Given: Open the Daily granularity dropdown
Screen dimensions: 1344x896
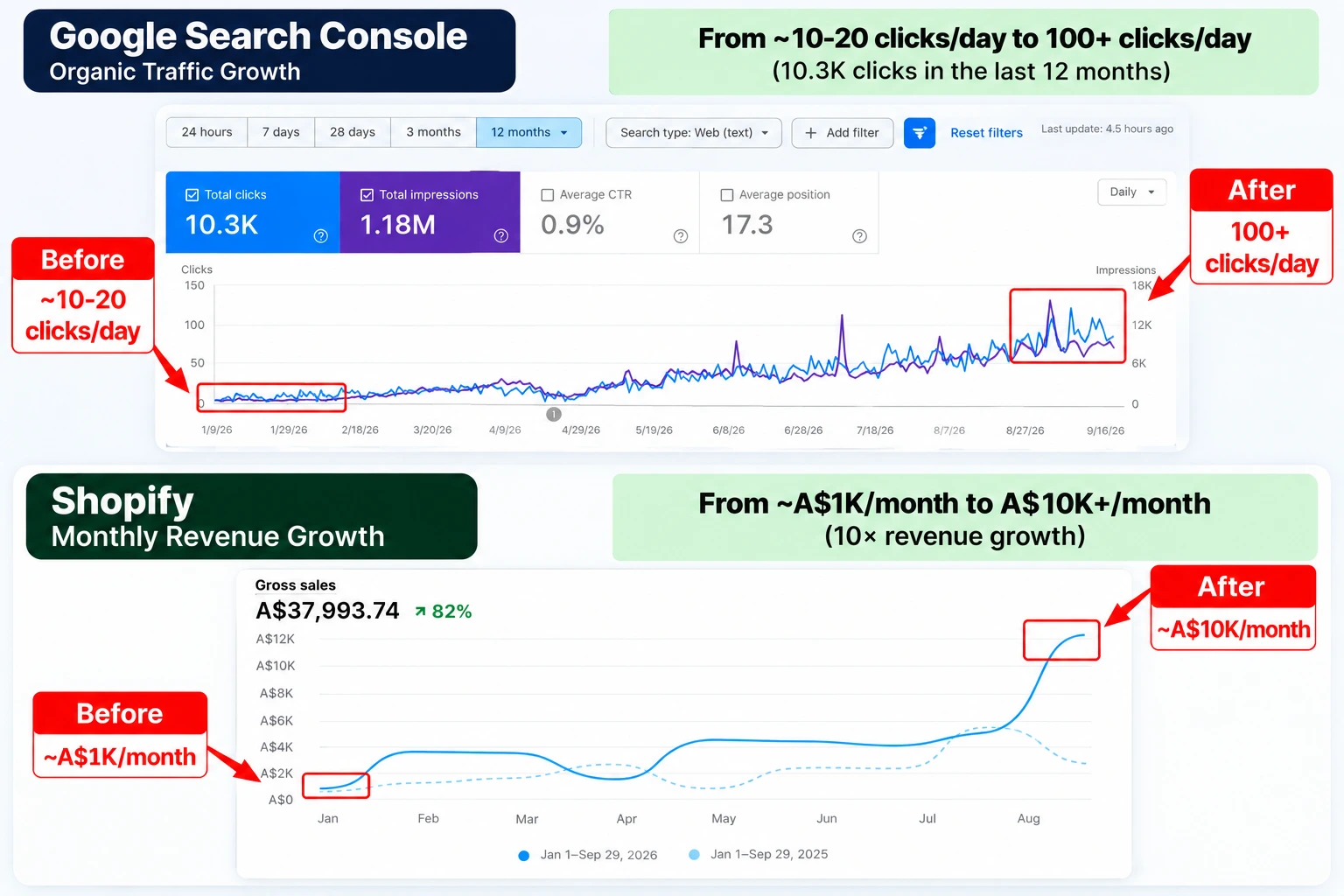Looking at the screenshot, I should pos(1132,192).
